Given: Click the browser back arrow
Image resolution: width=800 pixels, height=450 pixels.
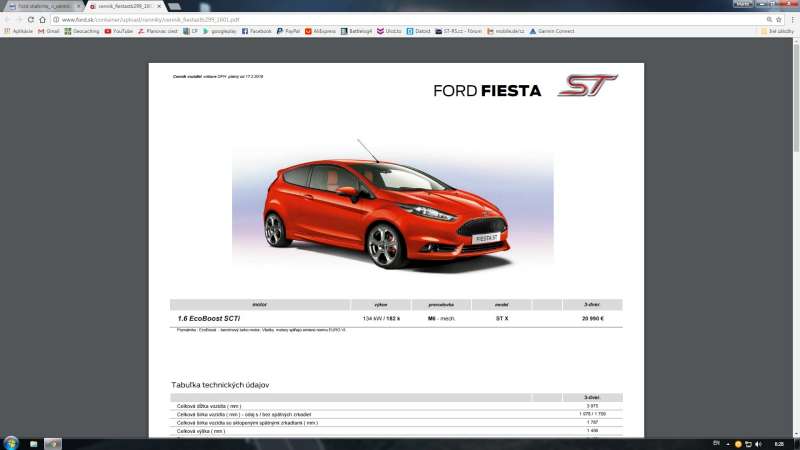Looking at the screenshot, I should pos(7,19).
